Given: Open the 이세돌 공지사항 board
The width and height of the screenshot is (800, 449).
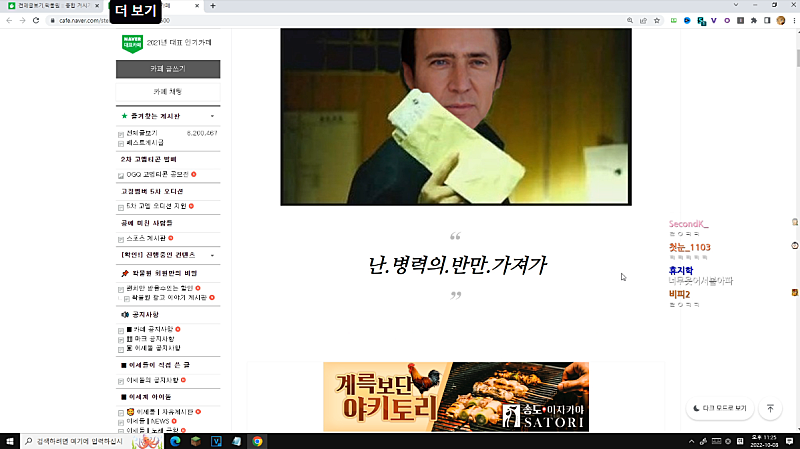Looking at the screenshot, I should (153, 348).
